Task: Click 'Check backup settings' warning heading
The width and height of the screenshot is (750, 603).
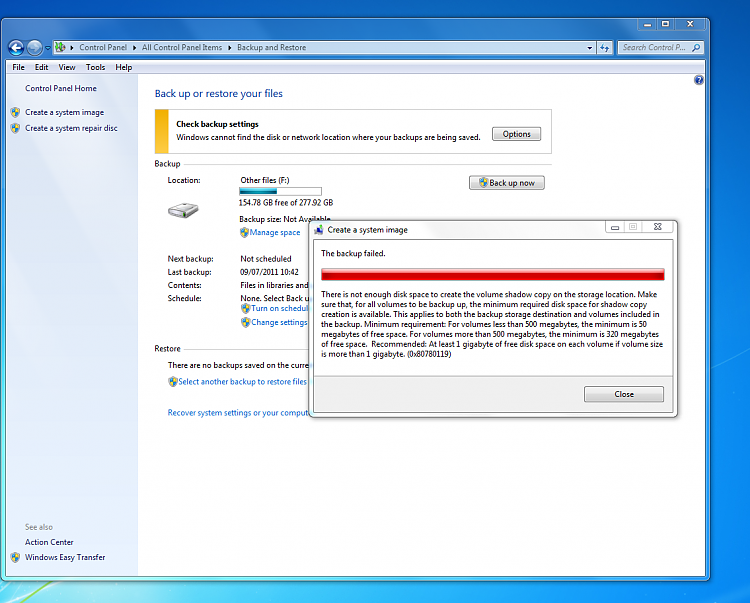Action: tap(217, 124)
